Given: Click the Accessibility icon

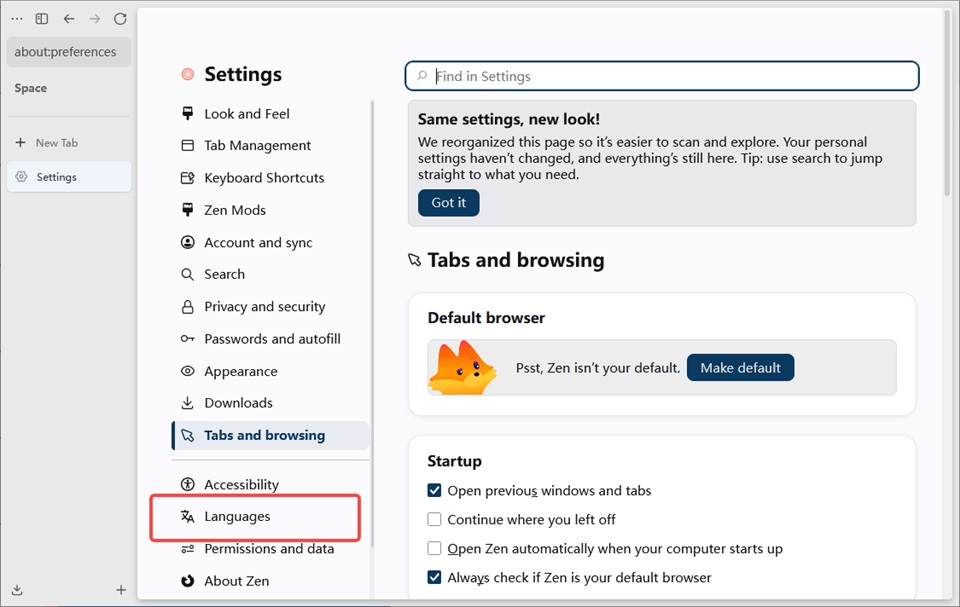Looking at the screenshot, I should click(187, 484).
